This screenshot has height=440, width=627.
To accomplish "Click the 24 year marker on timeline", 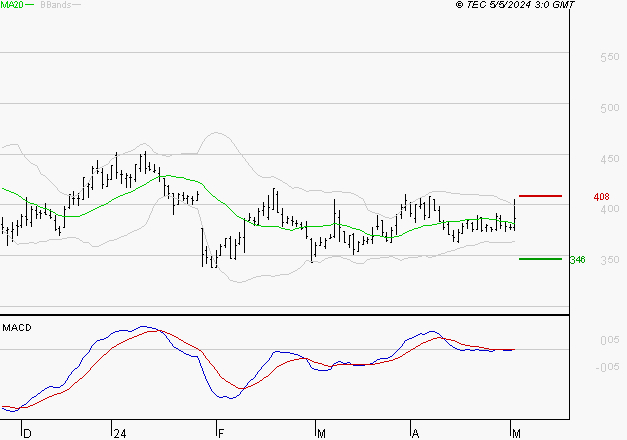I will tap(120, 434).
